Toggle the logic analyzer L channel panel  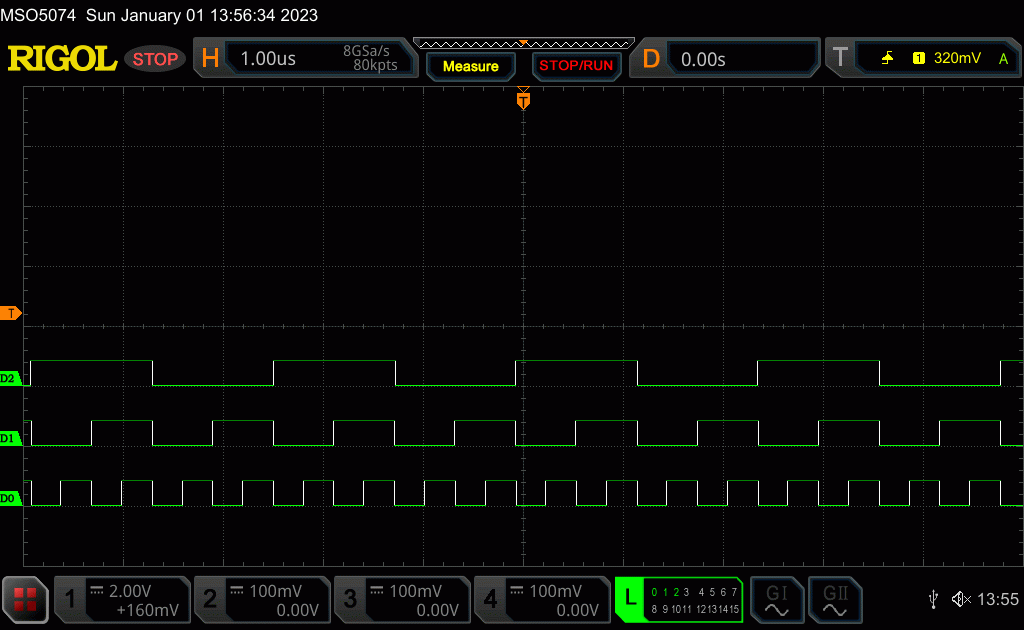pyautogui.click(x=679, y=600)
